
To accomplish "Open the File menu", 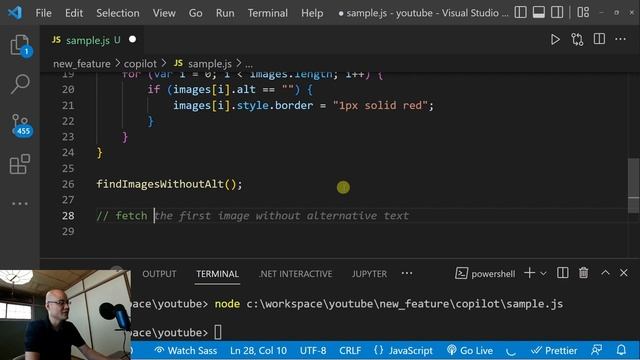I will (44, 13).
